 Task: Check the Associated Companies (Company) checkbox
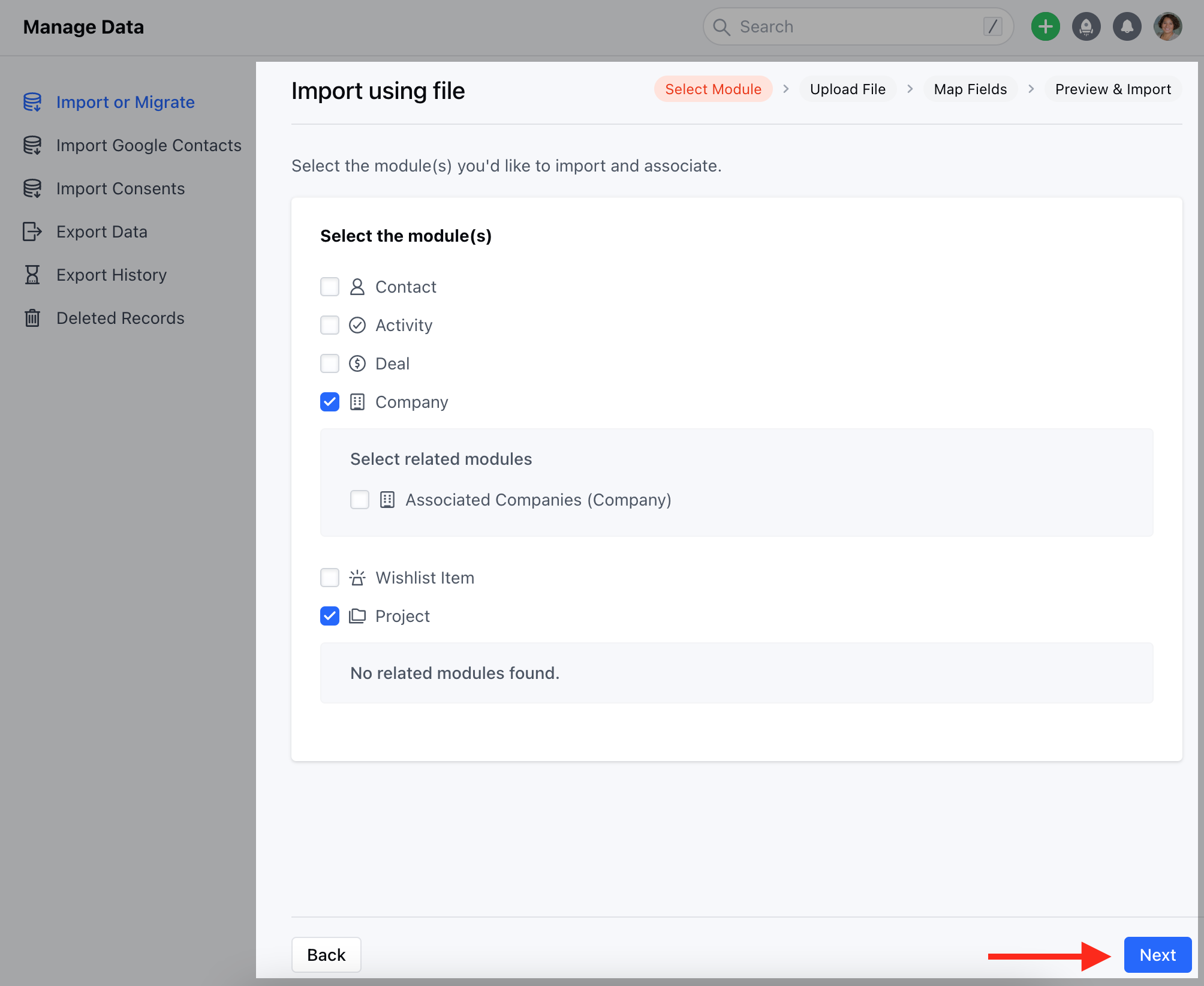click(360, 500)
